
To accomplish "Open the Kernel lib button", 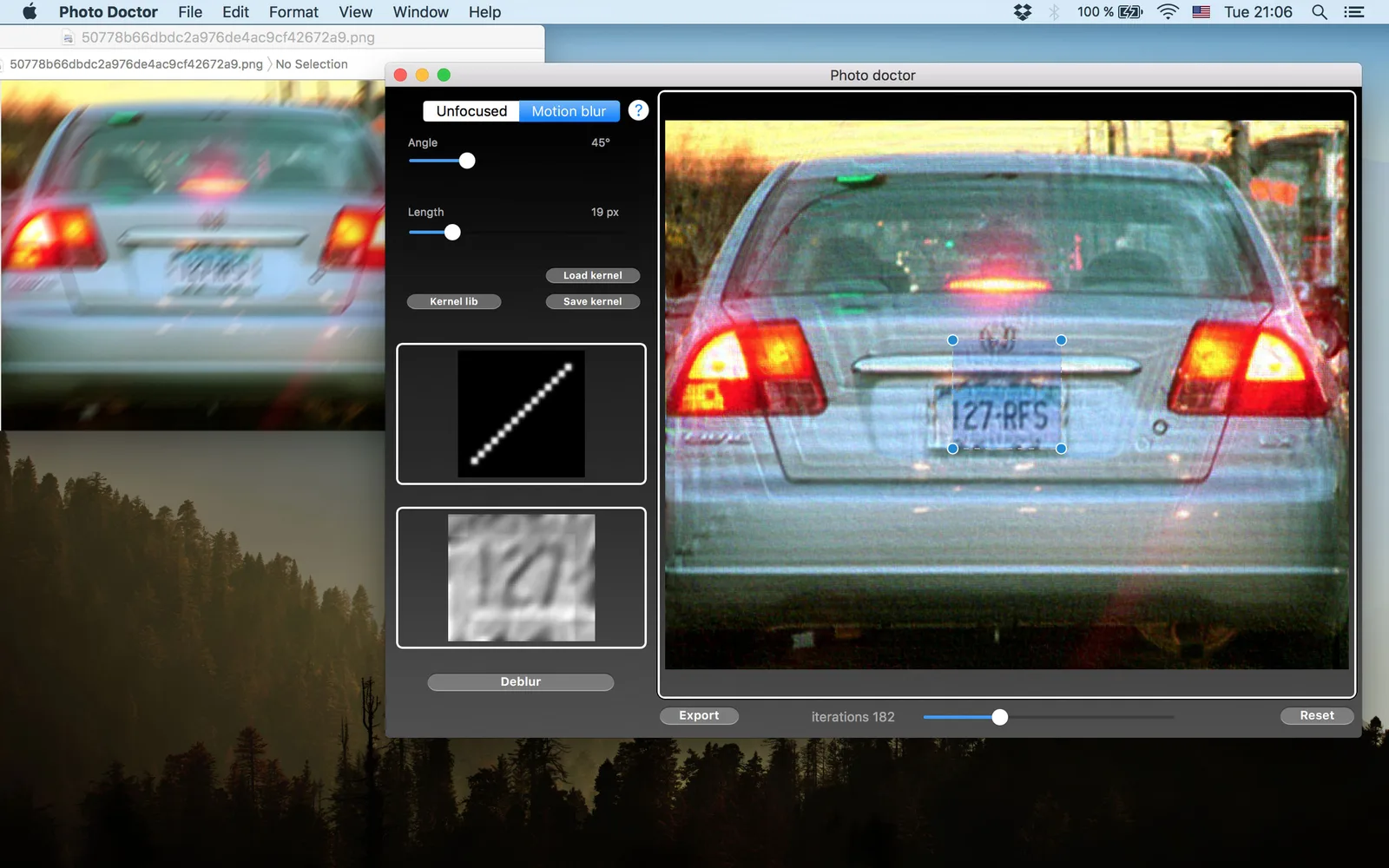I will click(x=454, y=301).
